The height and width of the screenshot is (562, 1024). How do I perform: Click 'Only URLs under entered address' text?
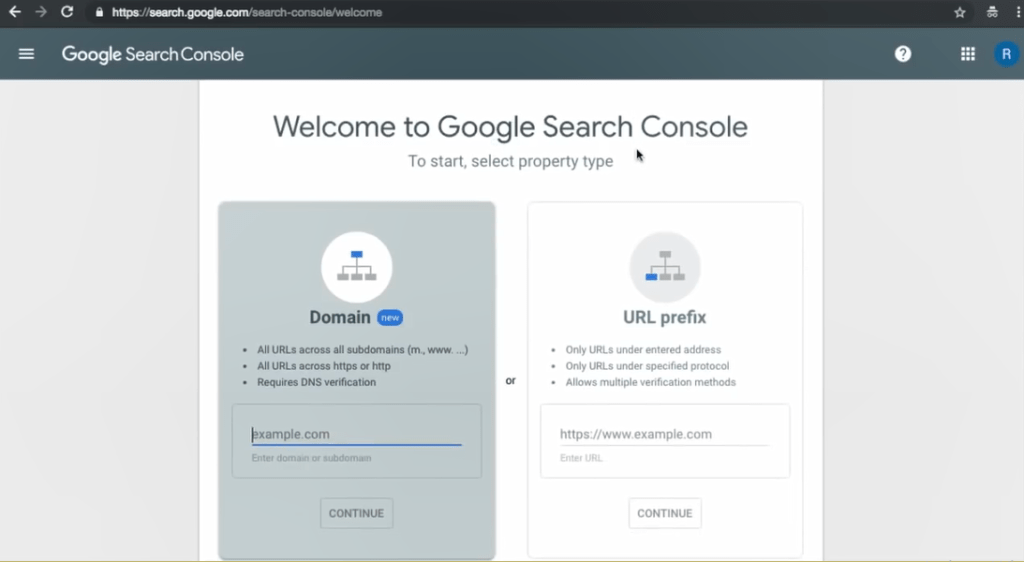click(x=643, y=349)
